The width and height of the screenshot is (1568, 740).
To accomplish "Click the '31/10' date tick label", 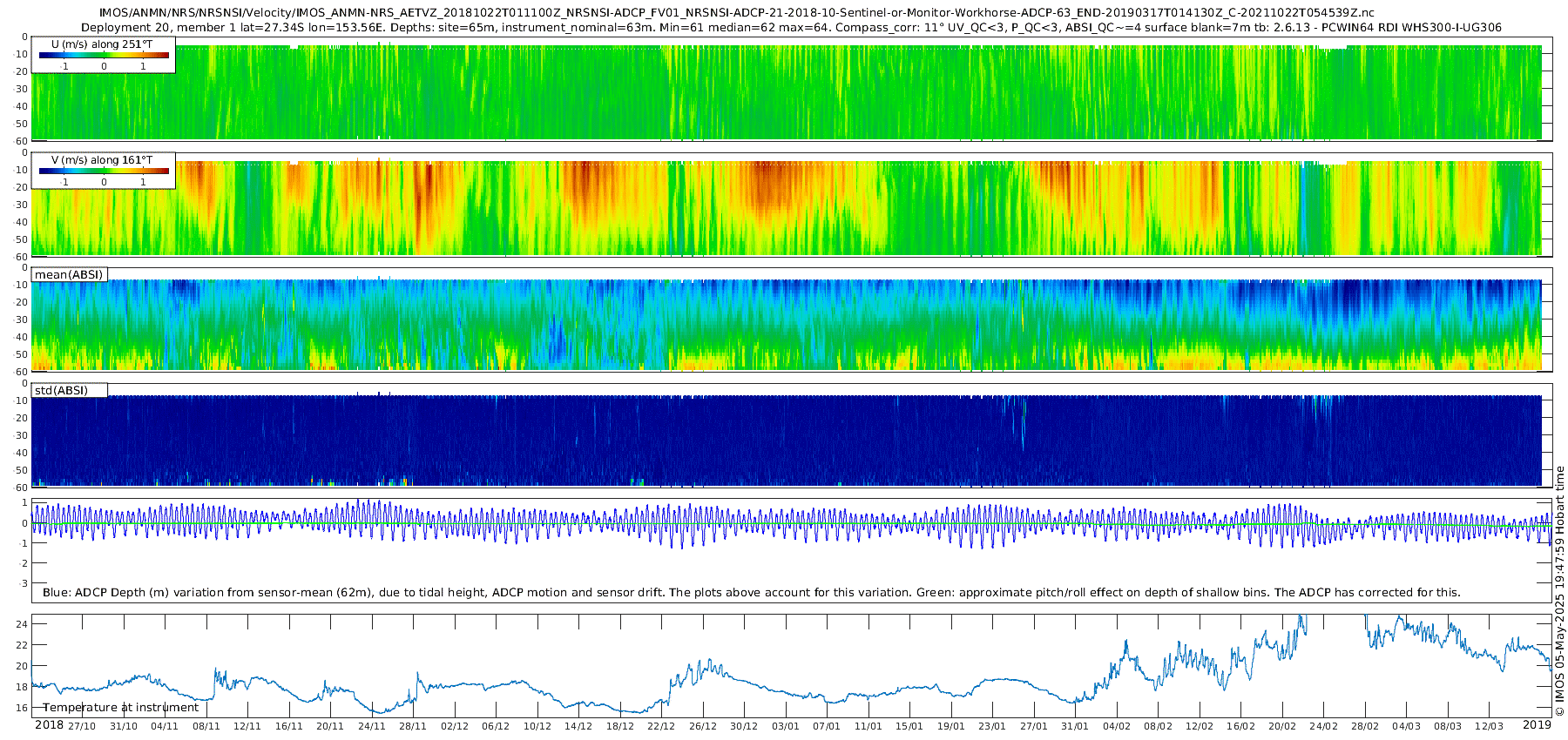I will [x=124, y=726].
